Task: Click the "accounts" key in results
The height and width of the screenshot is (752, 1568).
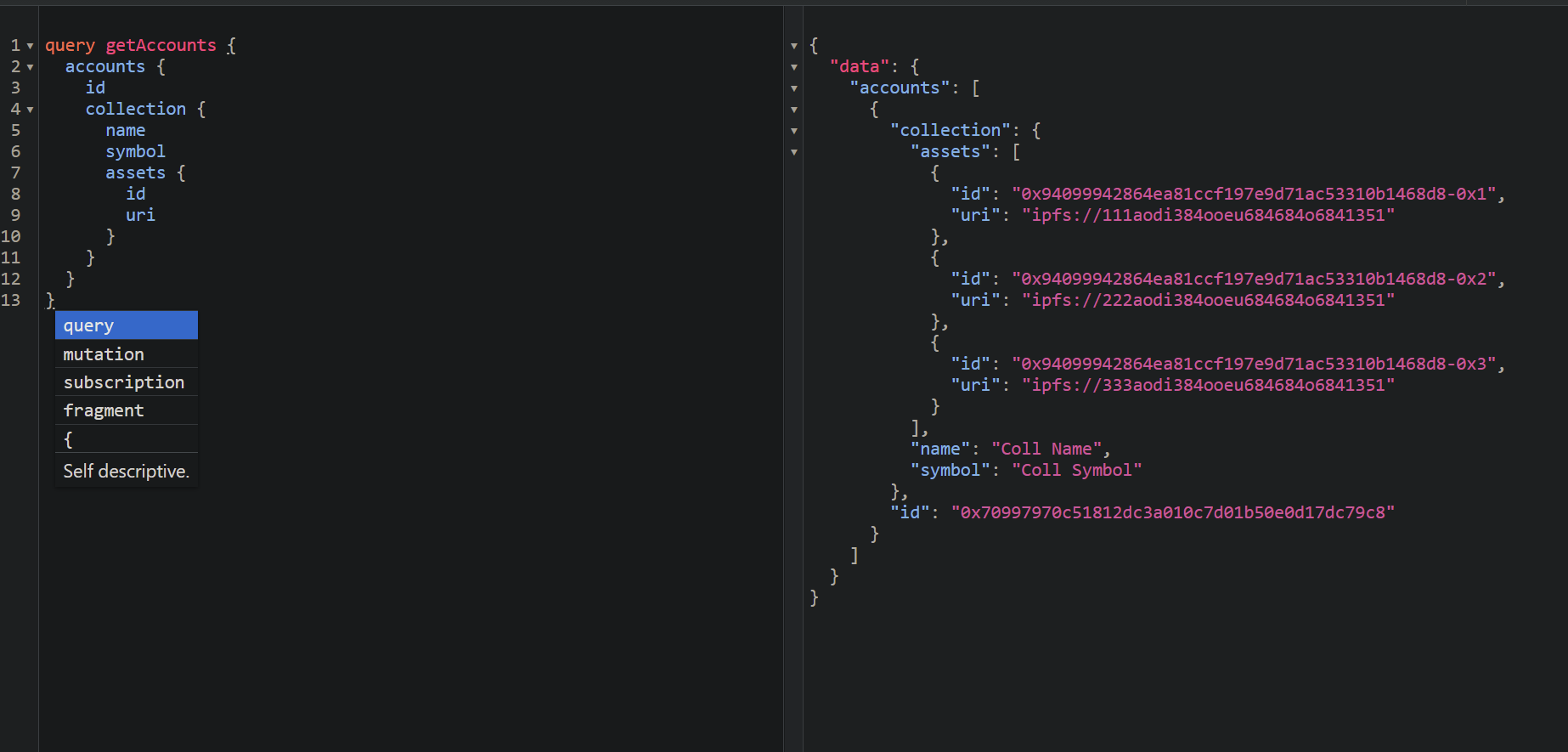Action: coord(900,88)
